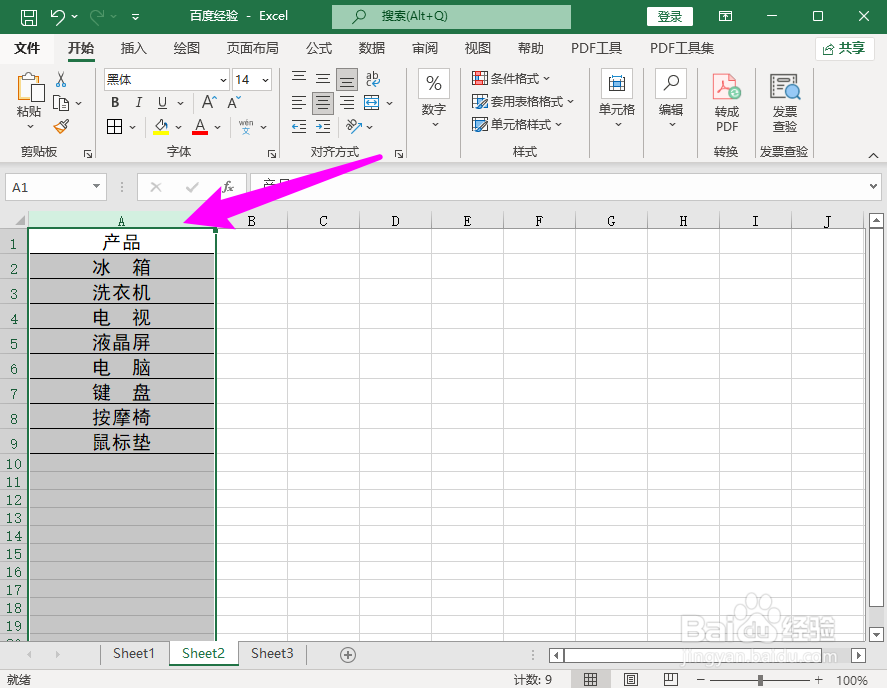Viewport: 887px width, 688px height.
Task: Toggle Italic formatting
Action: [x=139, y=102]
